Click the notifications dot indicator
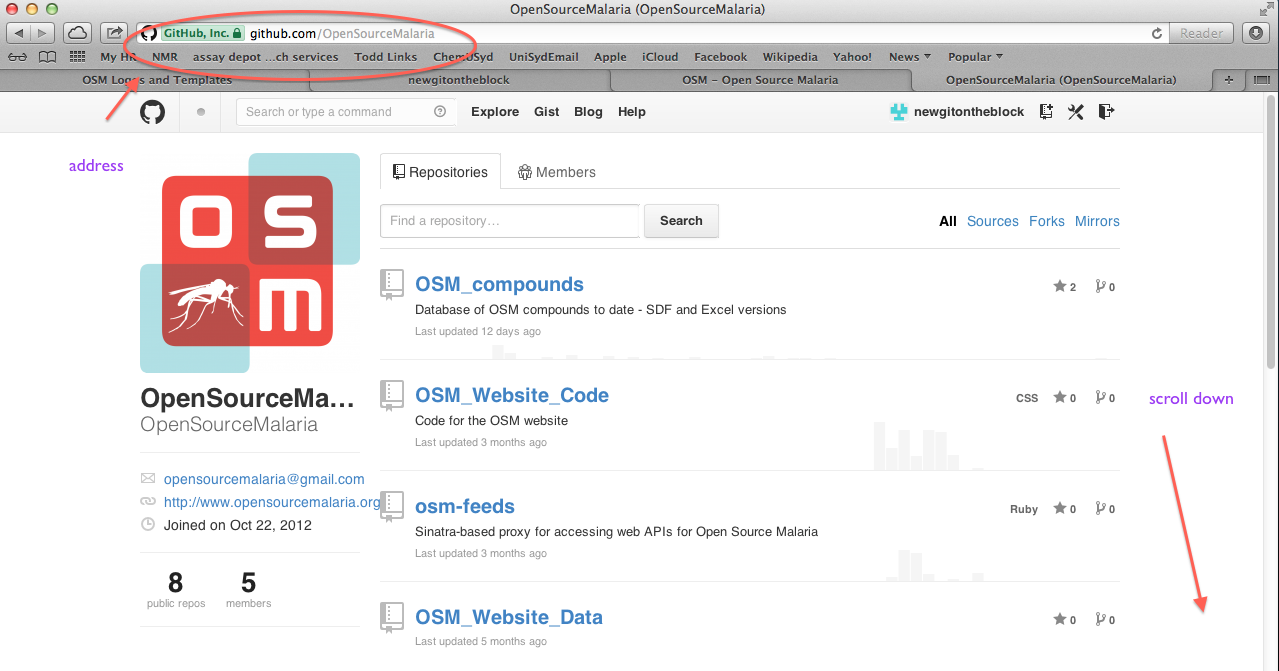This screenshot has height=671, width=1279. (201, 112)
